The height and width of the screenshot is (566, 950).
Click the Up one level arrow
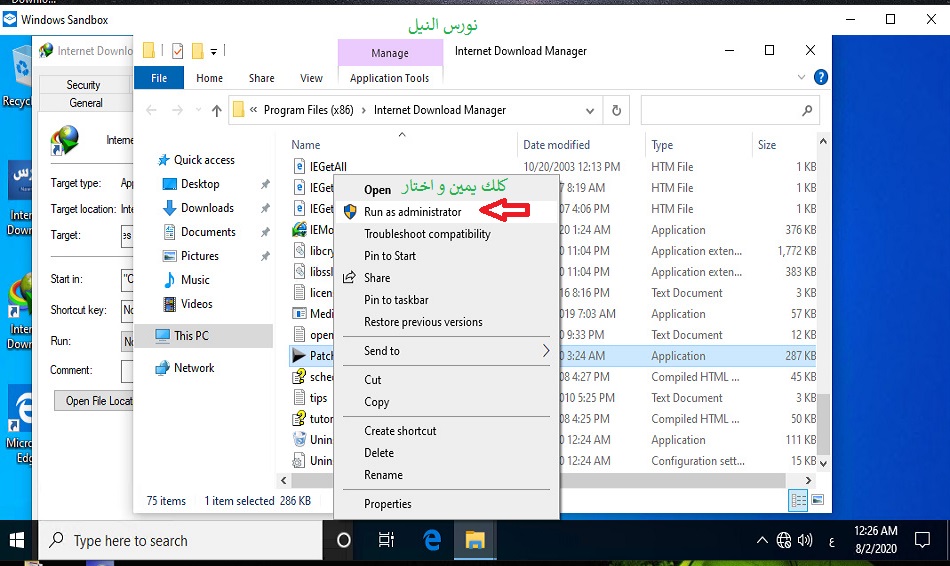[x=216, y=111]
